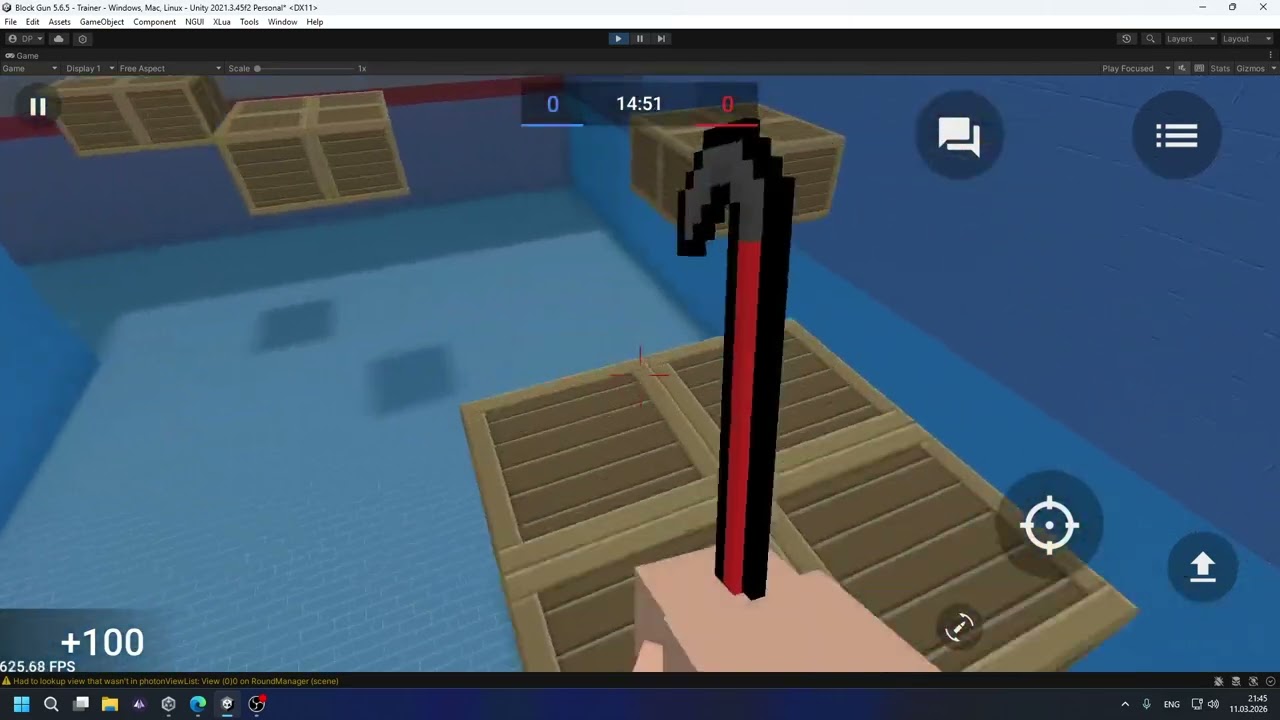Toggle Unity Play mode button
Viewport: 1280px width, 720px height.
[618, 39]
